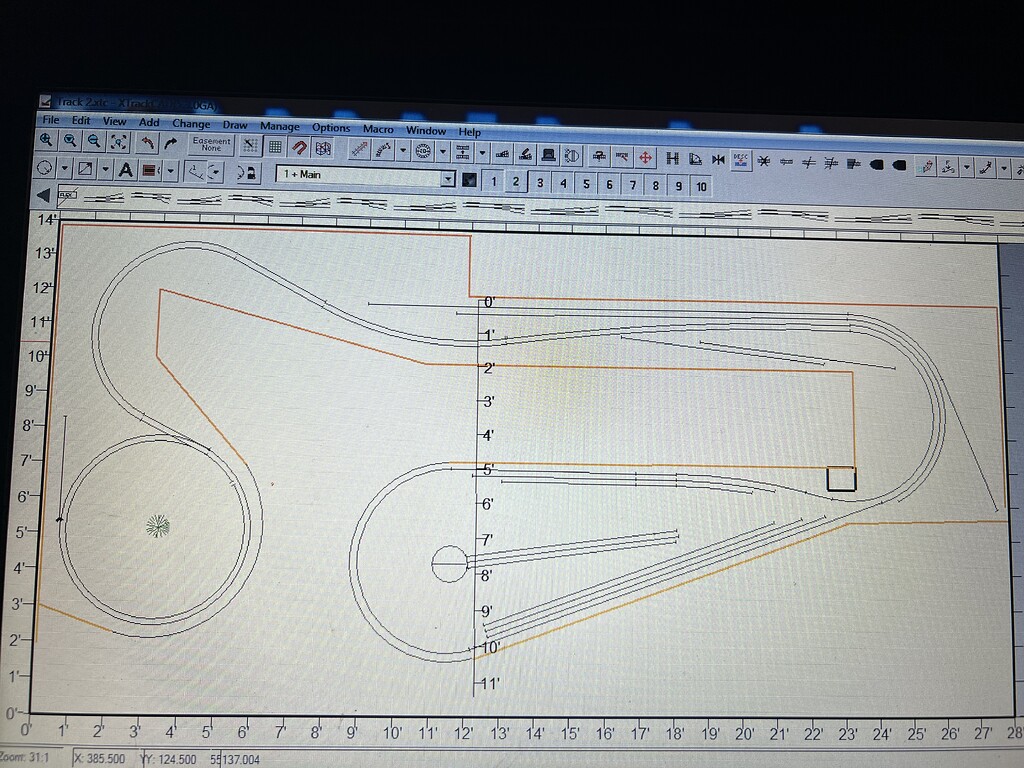Toggle layer 2 visibility button
The height and width of the screenshot is (768, 1024).
point(517,182)
